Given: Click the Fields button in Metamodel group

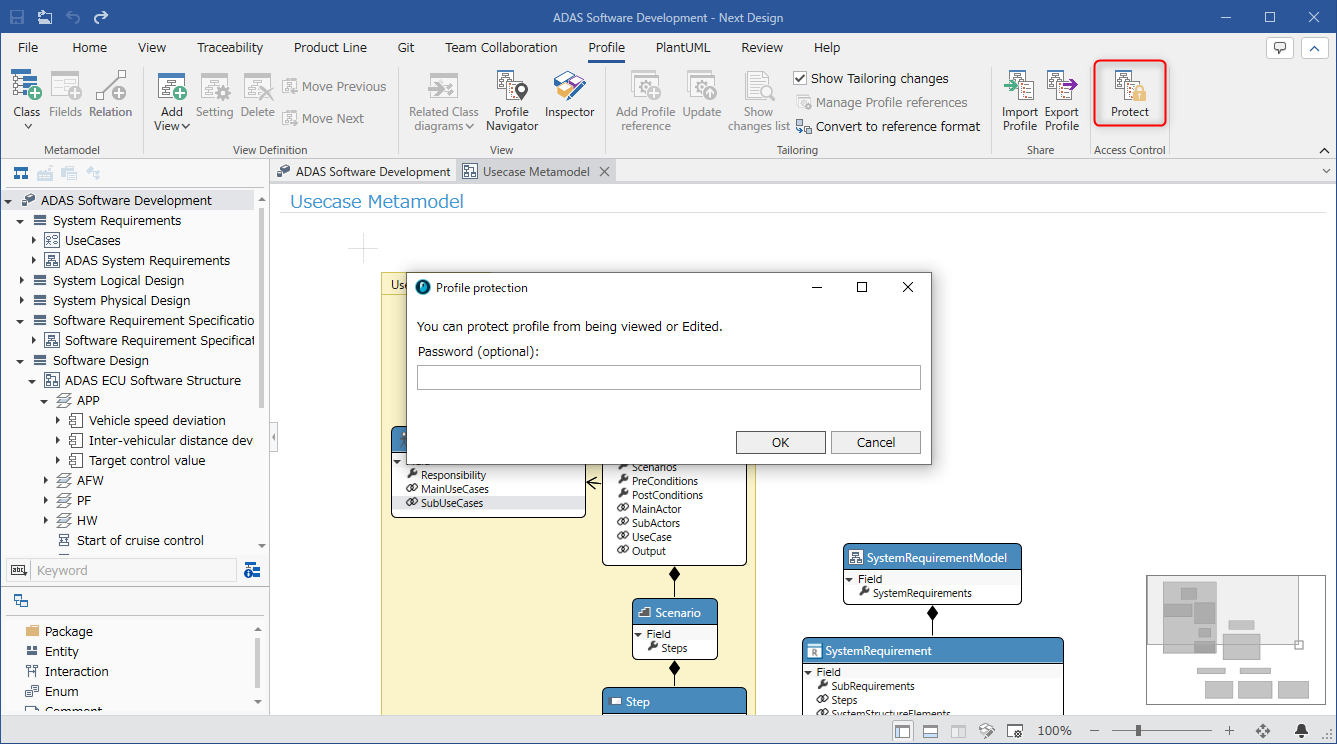Looking at the screenshot, I should (66, 95).
